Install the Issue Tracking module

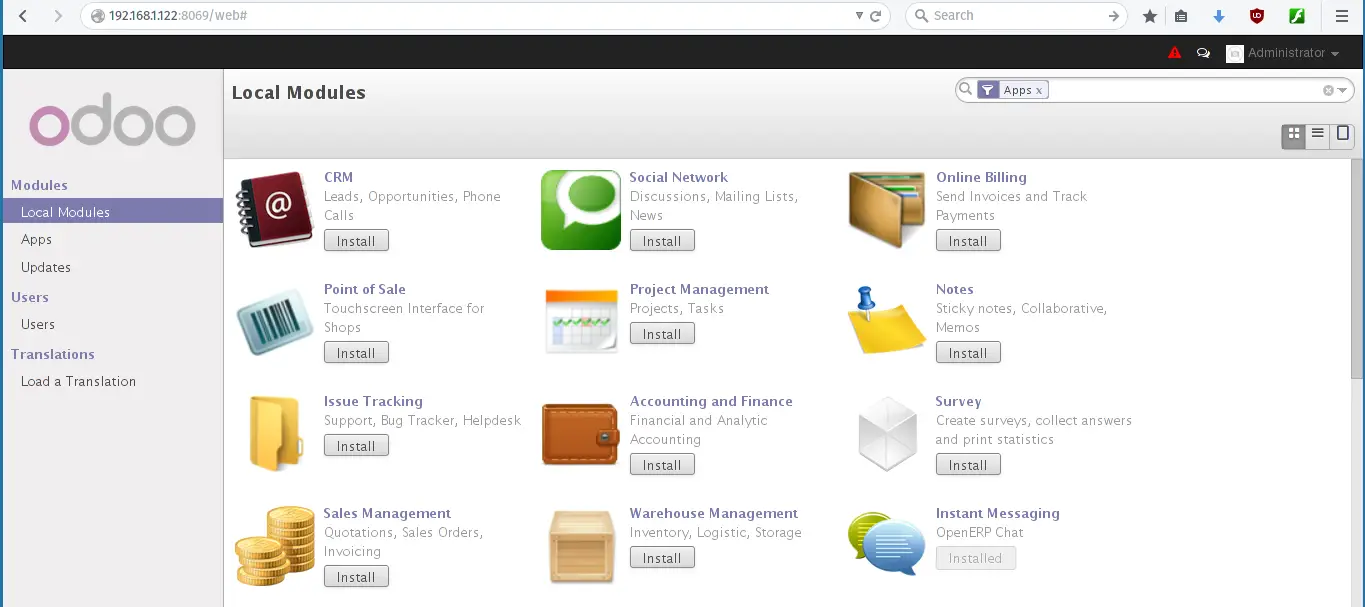[x=356, y=446]
